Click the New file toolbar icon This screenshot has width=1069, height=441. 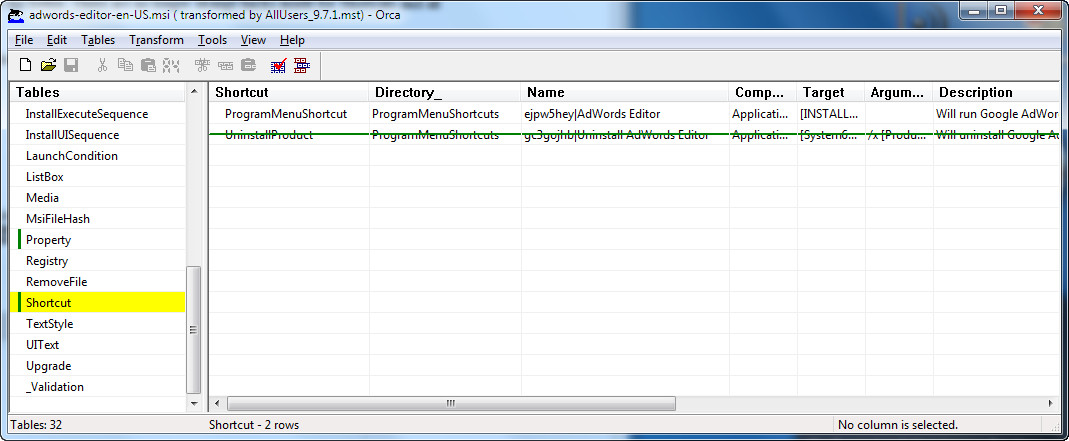coord(25,65)
